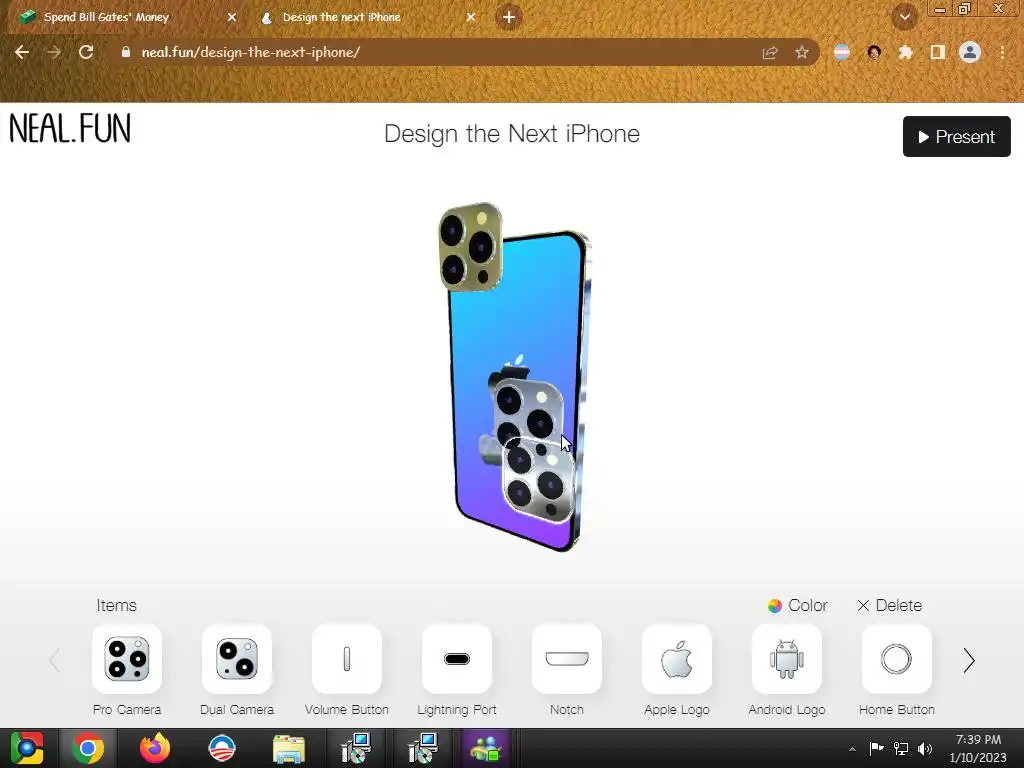
Task: Open network status tray icon
Action: point(901,749)
